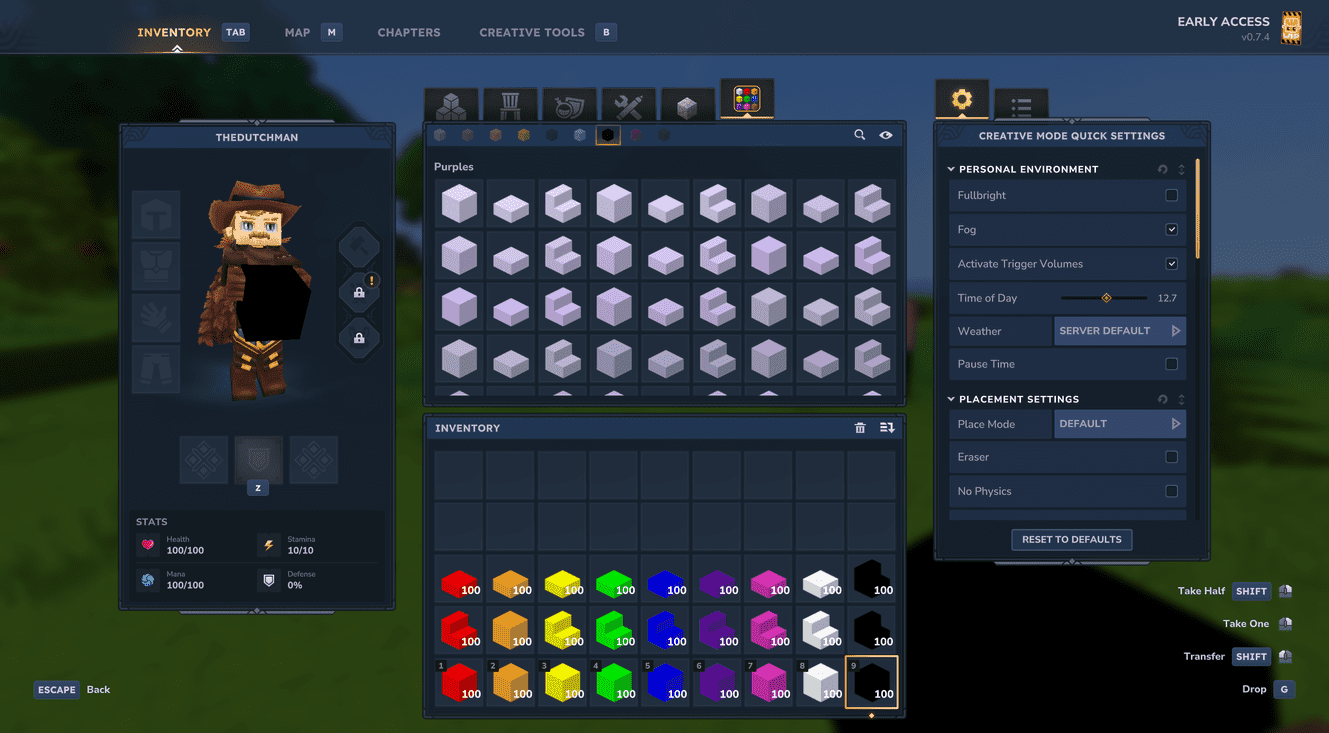Screen dimensions: 1329x733
Task: Open the furniture chair category tab
Action: click(510, 105)
